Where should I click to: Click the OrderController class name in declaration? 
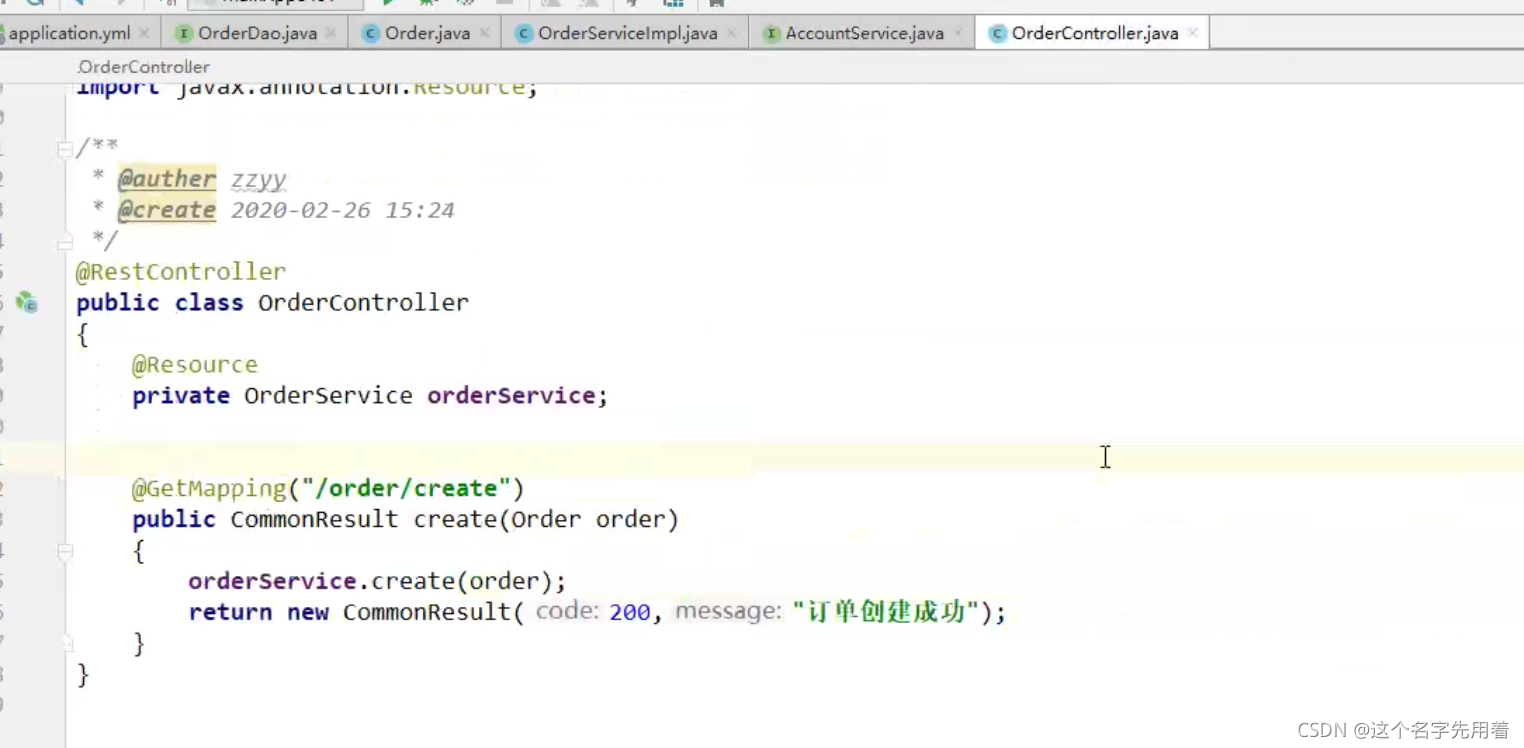pos(364,303)
